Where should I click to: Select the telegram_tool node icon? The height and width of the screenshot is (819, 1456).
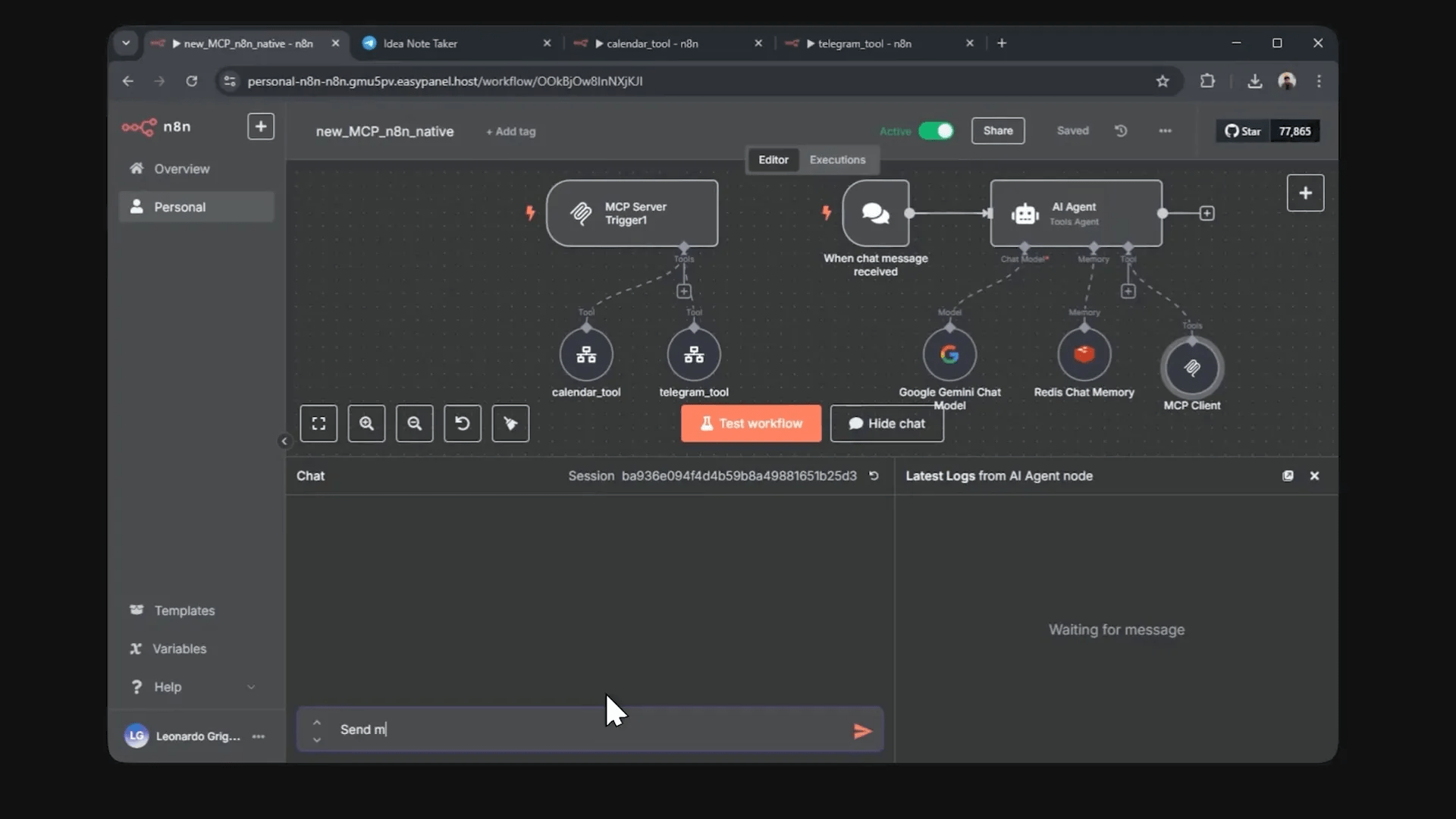coord(694,354)
